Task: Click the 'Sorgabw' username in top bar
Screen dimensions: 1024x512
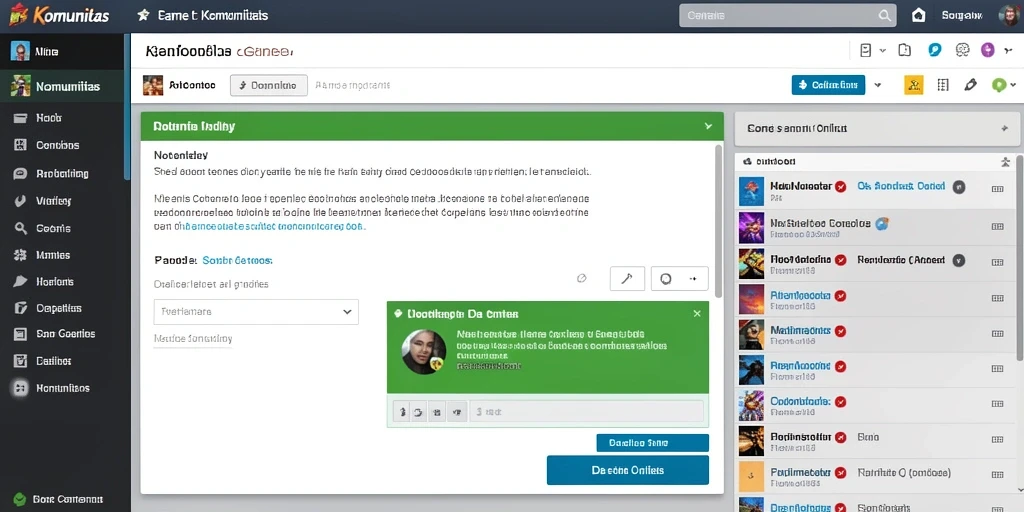Action: (962, 16)
